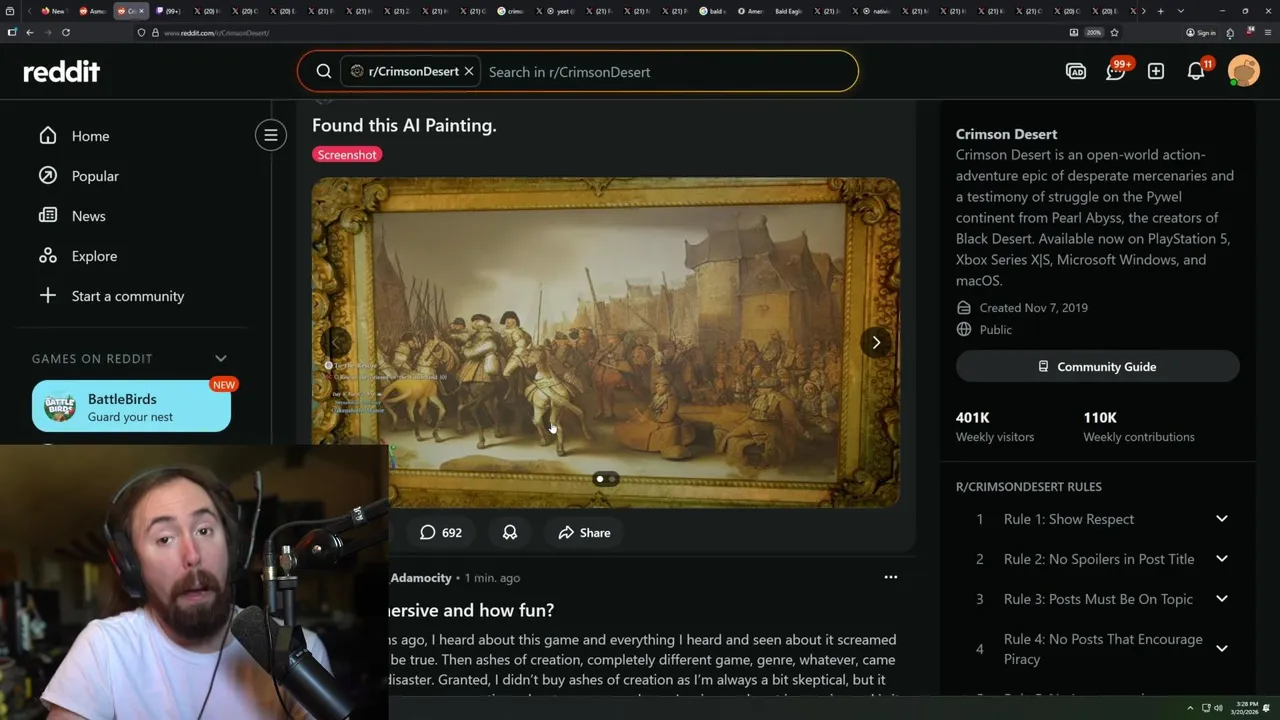Screen dimensions: 1280x720
Task: Open notifications bell with 11 badge
Action: pos(1196,71)
